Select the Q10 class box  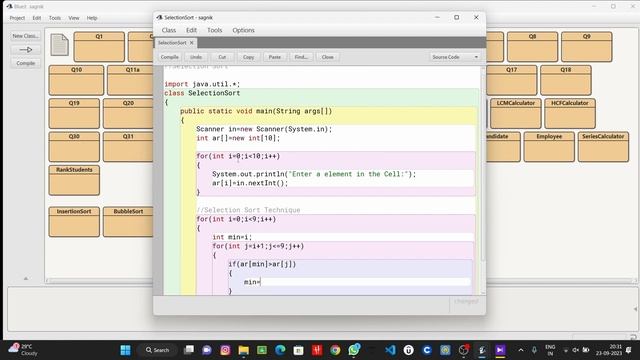coord(76,80)
